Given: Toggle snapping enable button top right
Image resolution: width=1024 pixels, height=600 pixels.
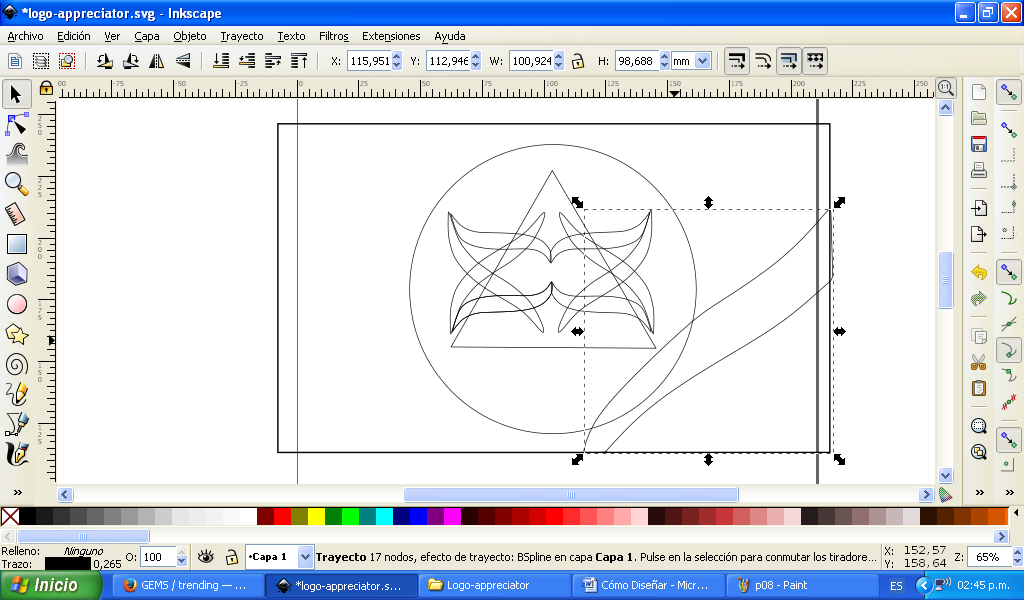Looking at the screenshot, I should tap(1009, 93).
